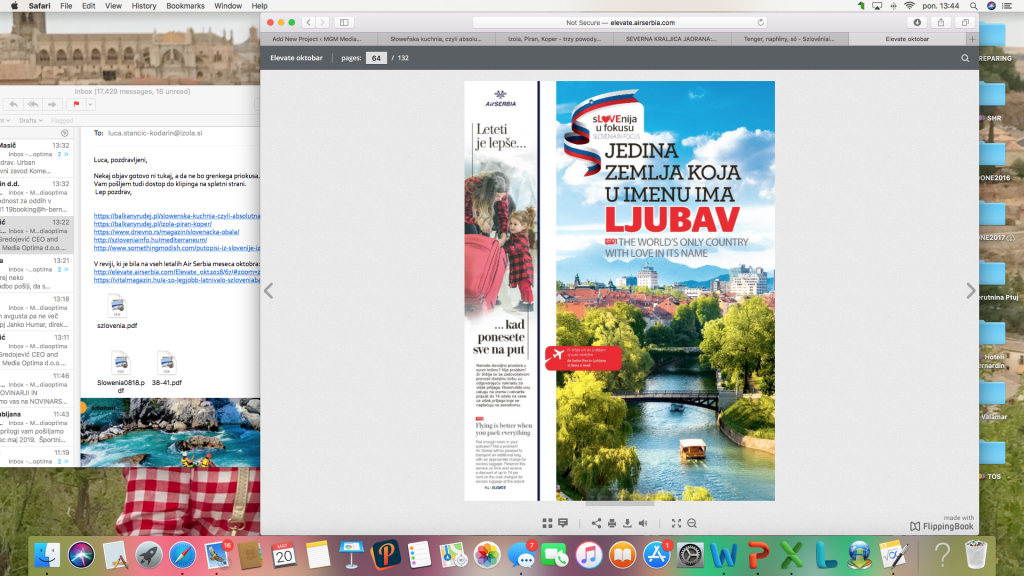
Task: Click the mail list filter icon
Action: (65, 133)
